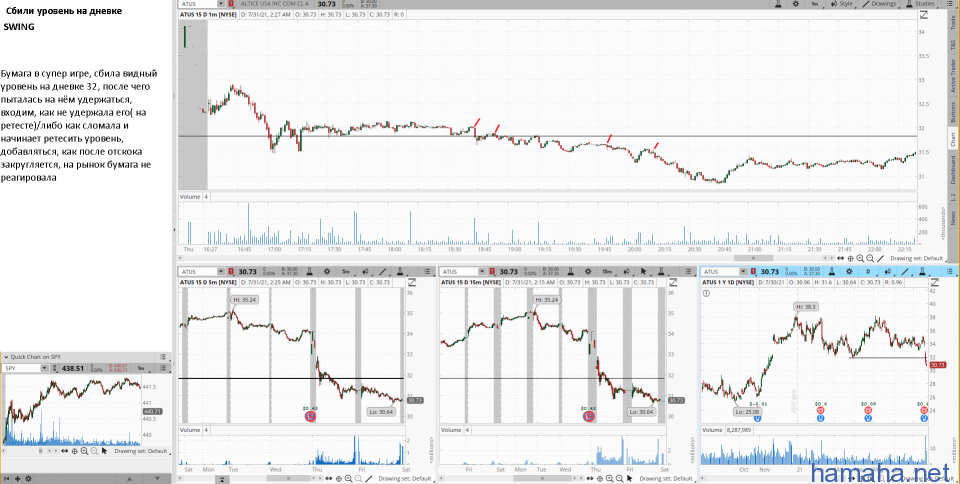The image size is (960, 484).
Task: Open style icon on the 5m chart toolbar
Action: click(366, 272)
